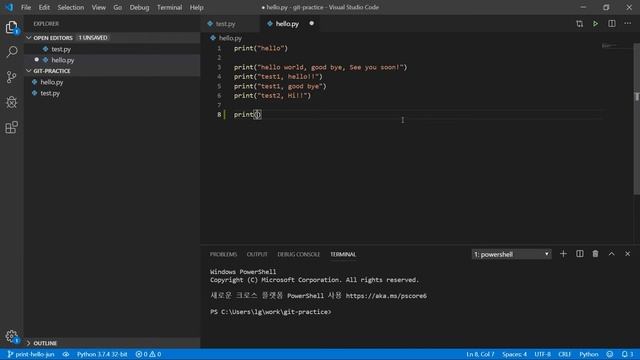
Task: Select hello.py under Open Editors
Action: (x=112, y=60)
